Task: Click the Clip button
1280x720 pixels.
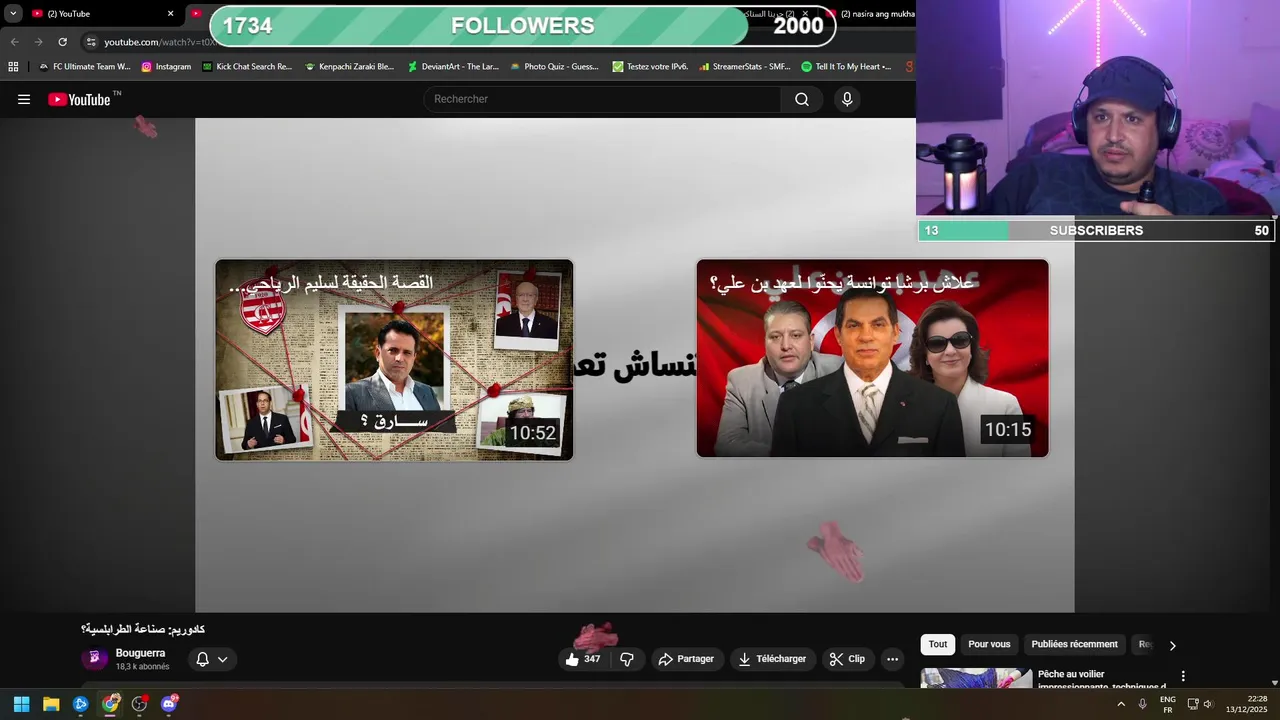Action: pyautogui.click(x=847, y=659)
